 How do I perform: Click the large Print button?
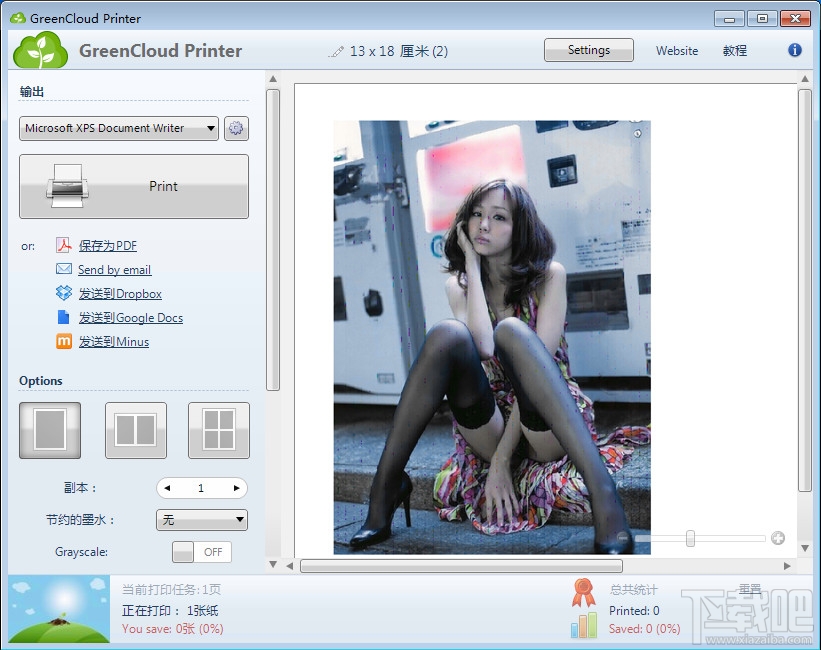tap(134, 186)
